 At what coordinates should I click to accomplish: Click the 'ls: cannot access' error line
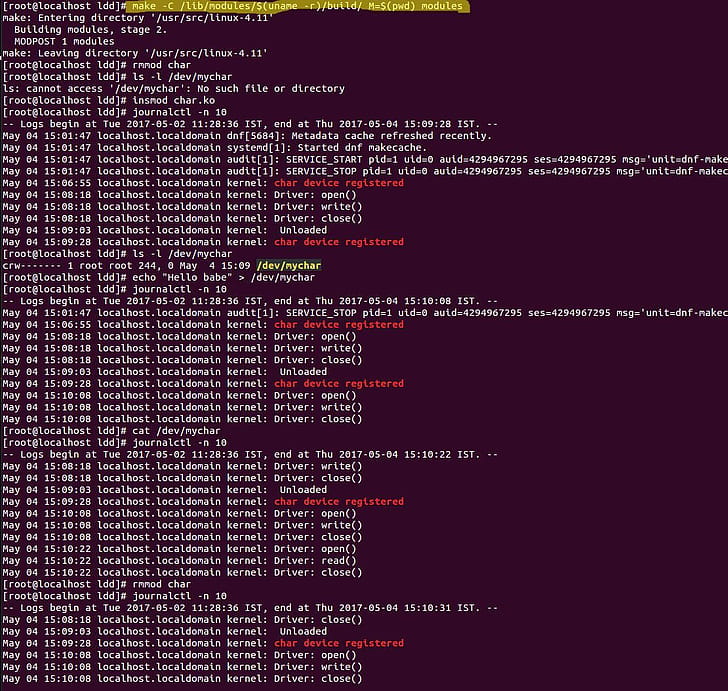pos(159,89)
